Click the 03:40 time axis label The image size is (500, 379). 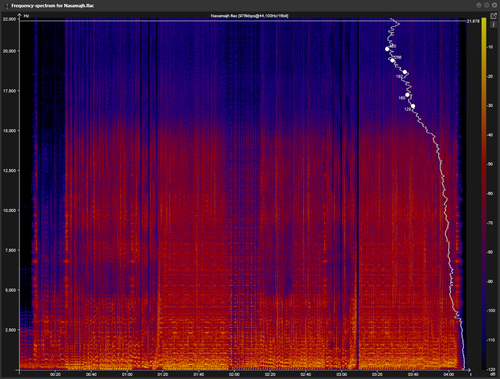(x=413, y=375)
